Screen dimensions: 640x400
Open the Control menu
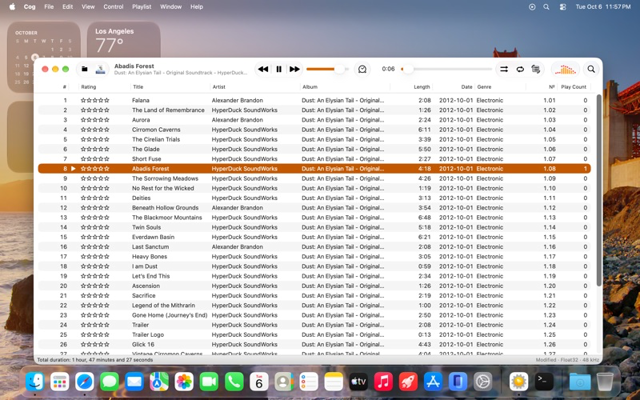[113, 7]
